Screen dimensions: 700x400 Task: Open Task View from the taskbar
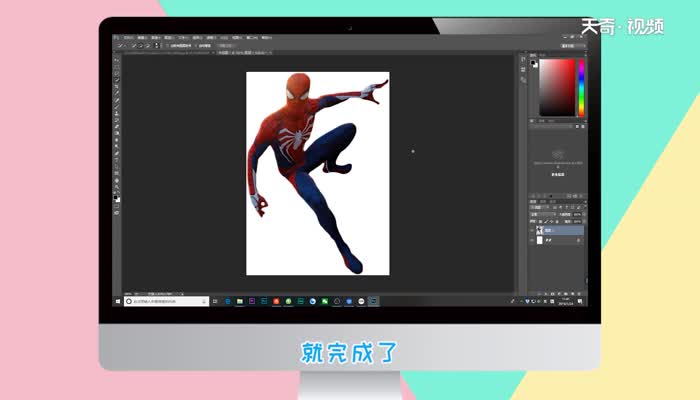pos(215,301)
